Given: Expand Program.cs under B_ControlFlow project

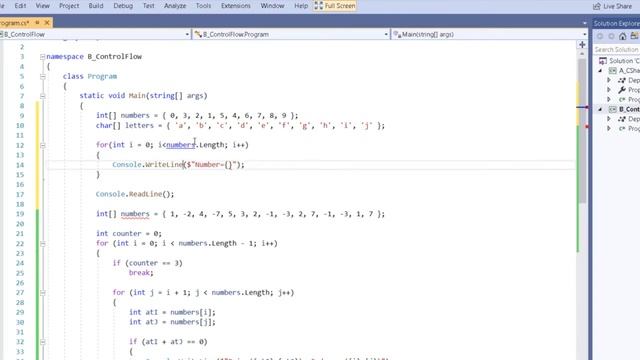Looking at the screenshot, I should click(609, 129).
